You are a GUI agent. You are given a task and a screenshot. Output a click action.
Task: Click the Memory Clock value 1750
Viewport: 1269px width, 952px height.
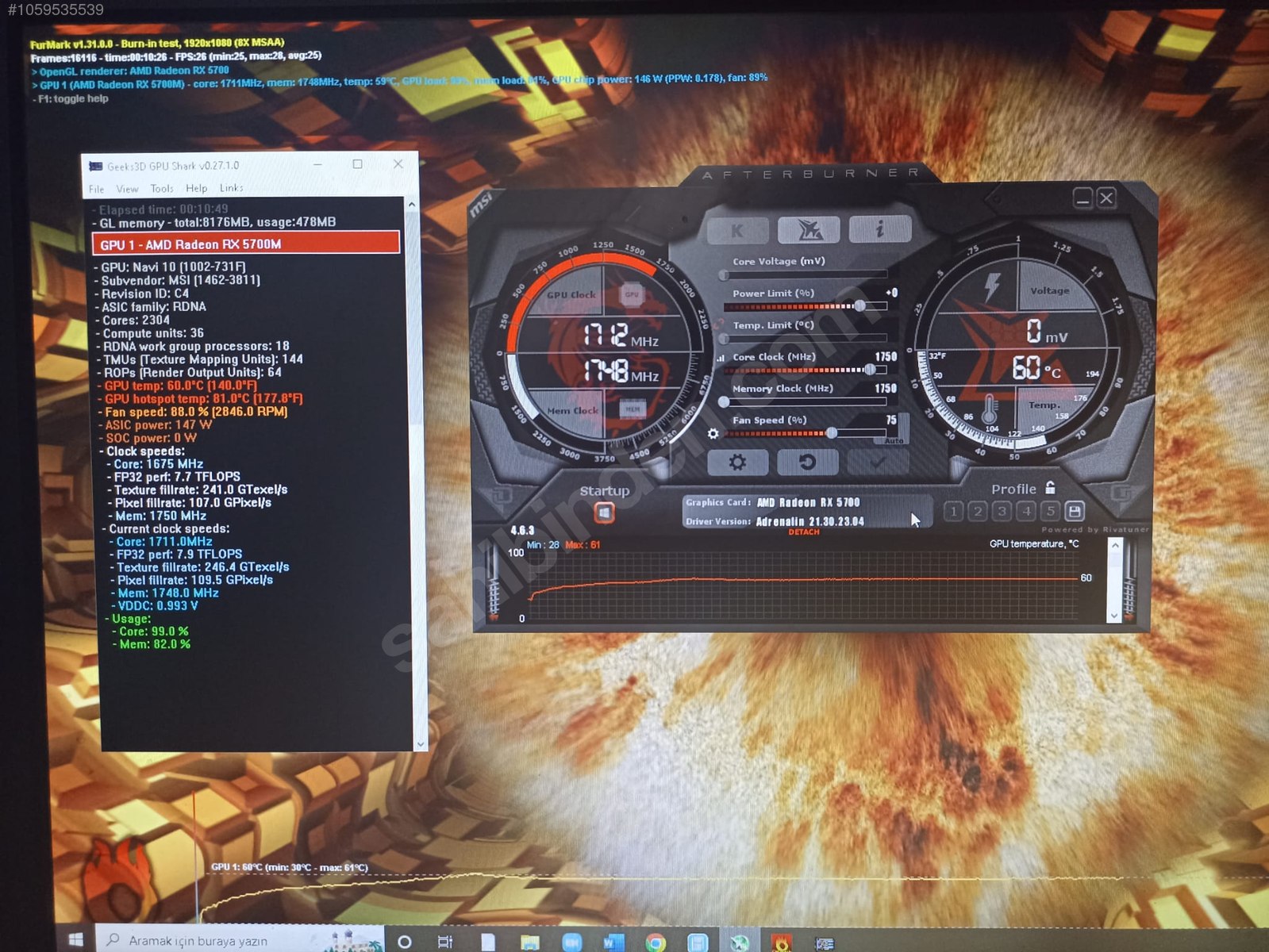point(886,389)
